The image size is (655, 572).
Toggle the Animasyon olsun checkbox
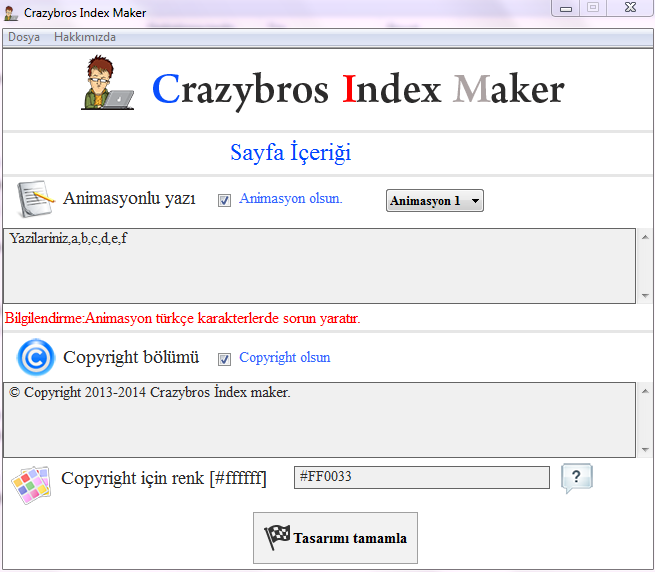(224, 201)
